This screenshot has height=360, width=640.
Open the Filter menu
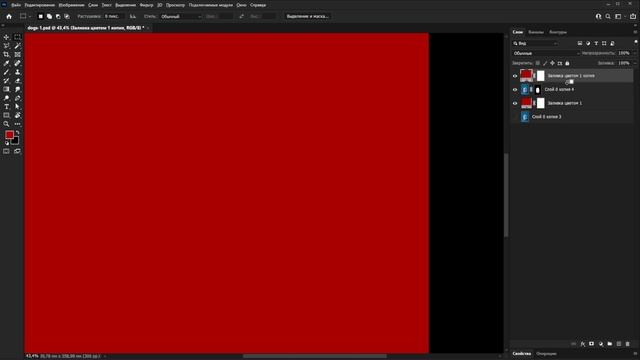click(x=147, y=5)
